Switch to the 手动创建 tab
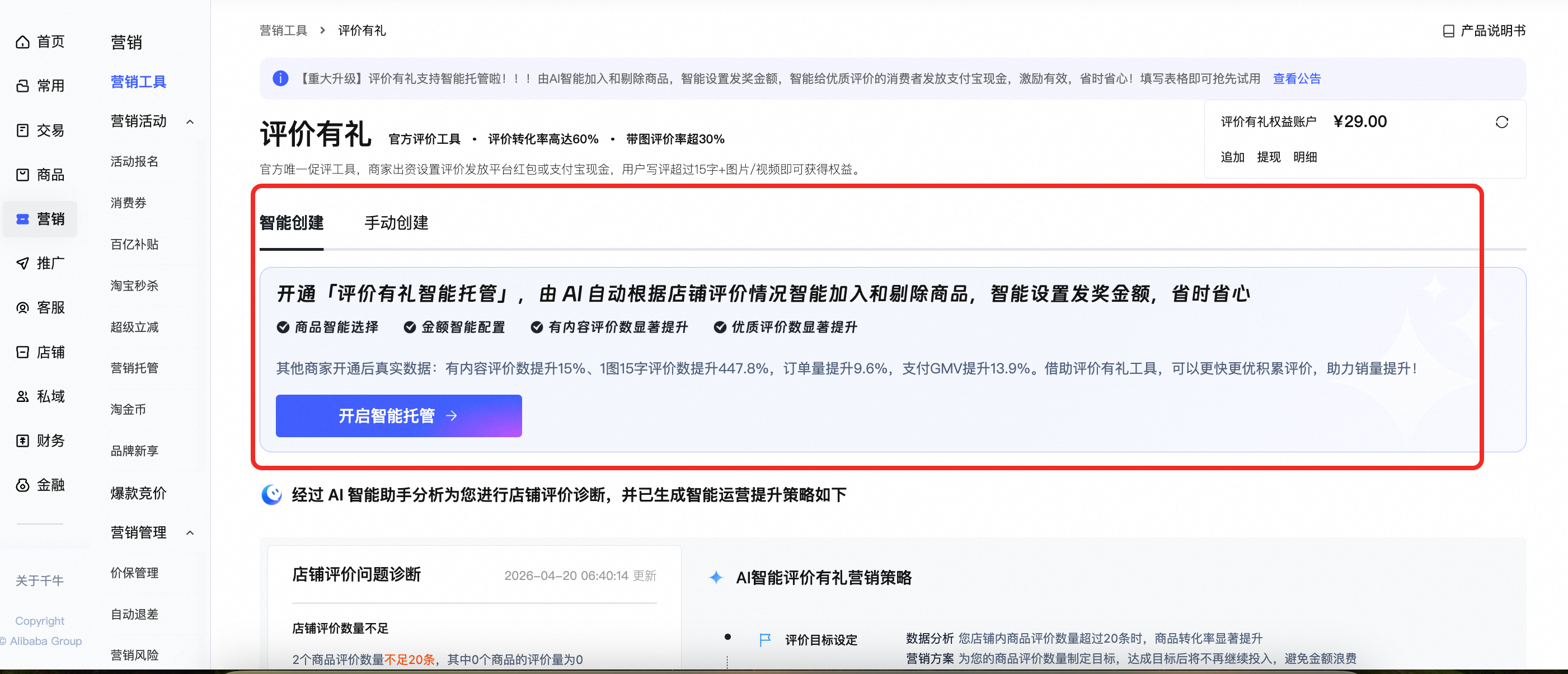Image resolution: width=1568 pixels, height=674 pixels. [x=396, y=223]
